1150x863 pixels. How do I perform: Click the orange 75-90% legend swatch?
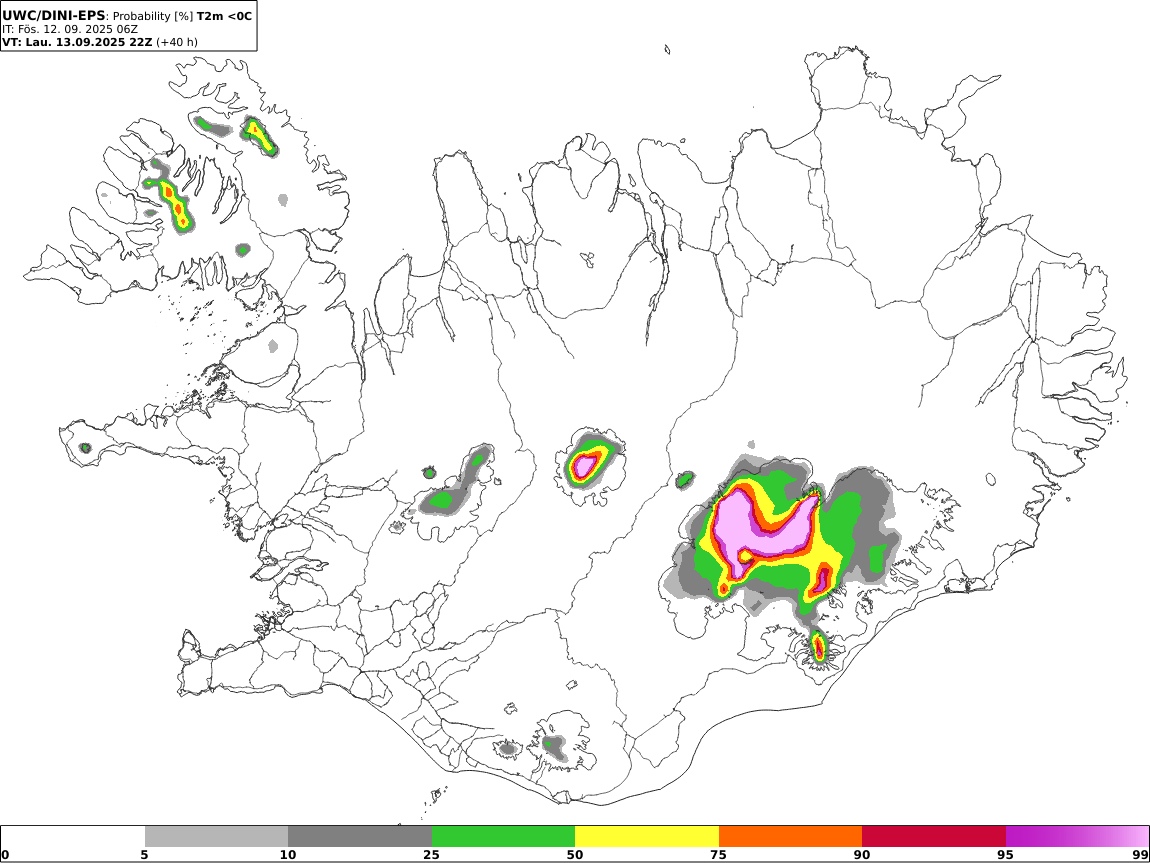791,837
